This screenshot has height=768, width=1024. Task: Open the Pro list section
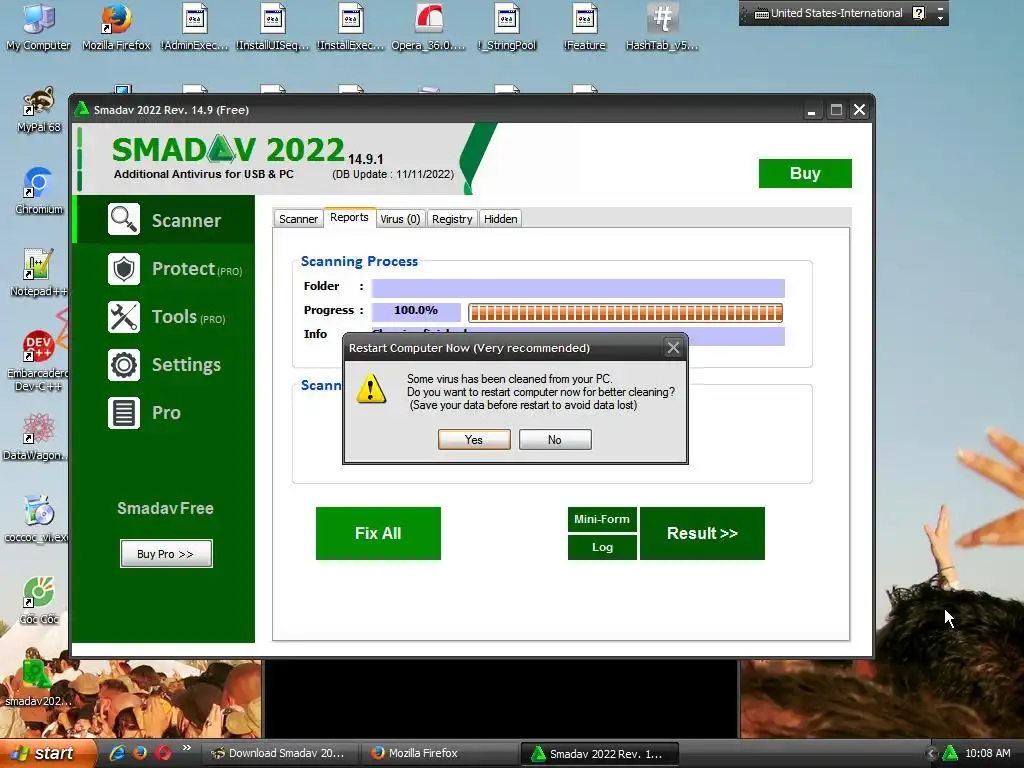pyautogui.click(x=165, y=413)
